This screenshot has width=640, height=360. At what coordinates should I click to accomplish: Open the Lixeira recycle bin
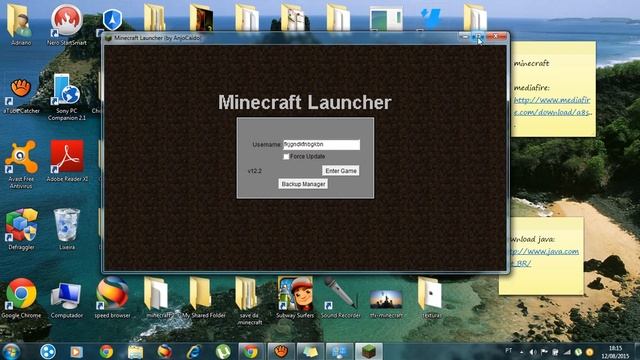pyautogui.click(x=67, y=229)
